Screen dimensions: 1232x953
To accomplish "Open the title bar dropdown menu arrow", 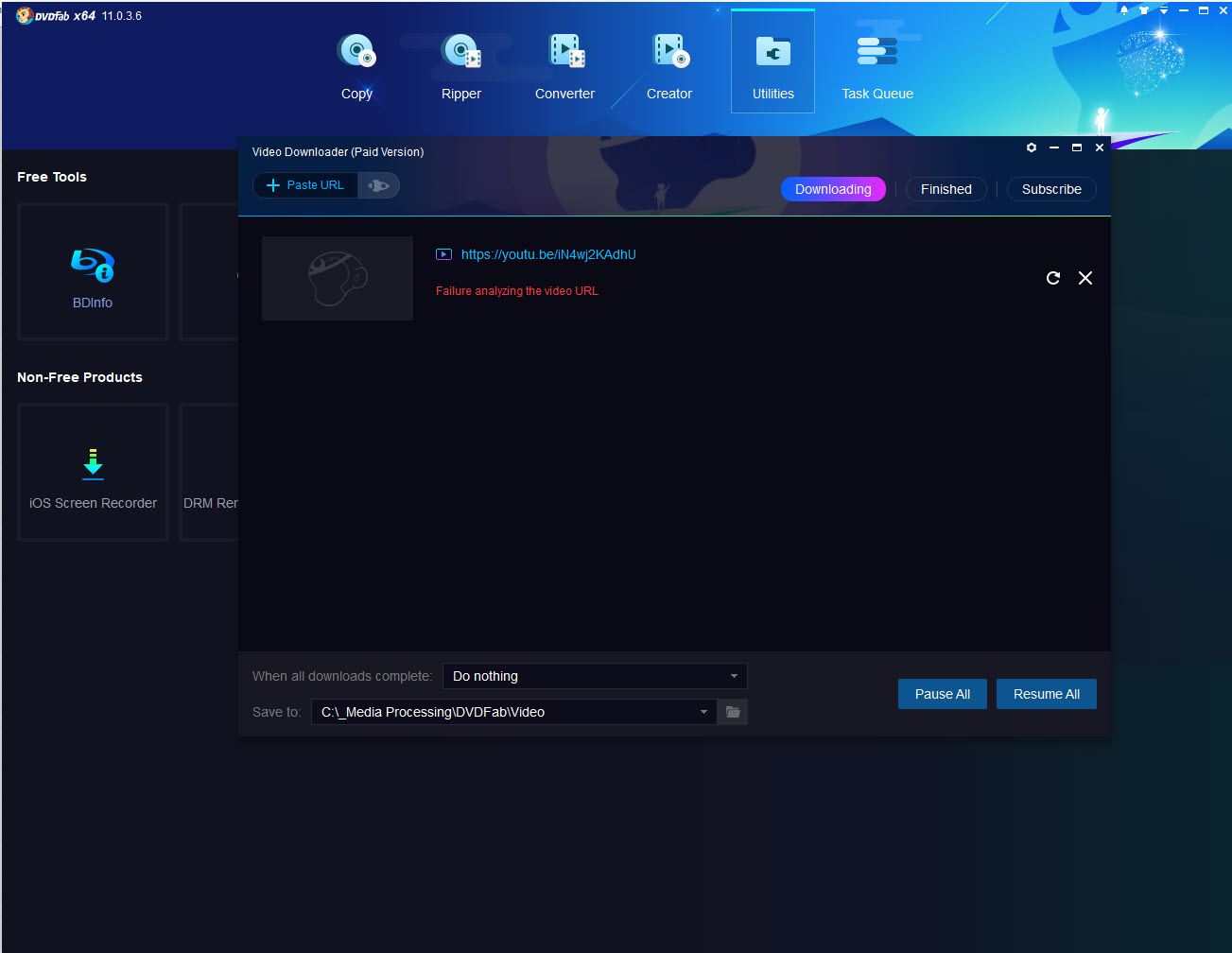I will coord(1164,10).
